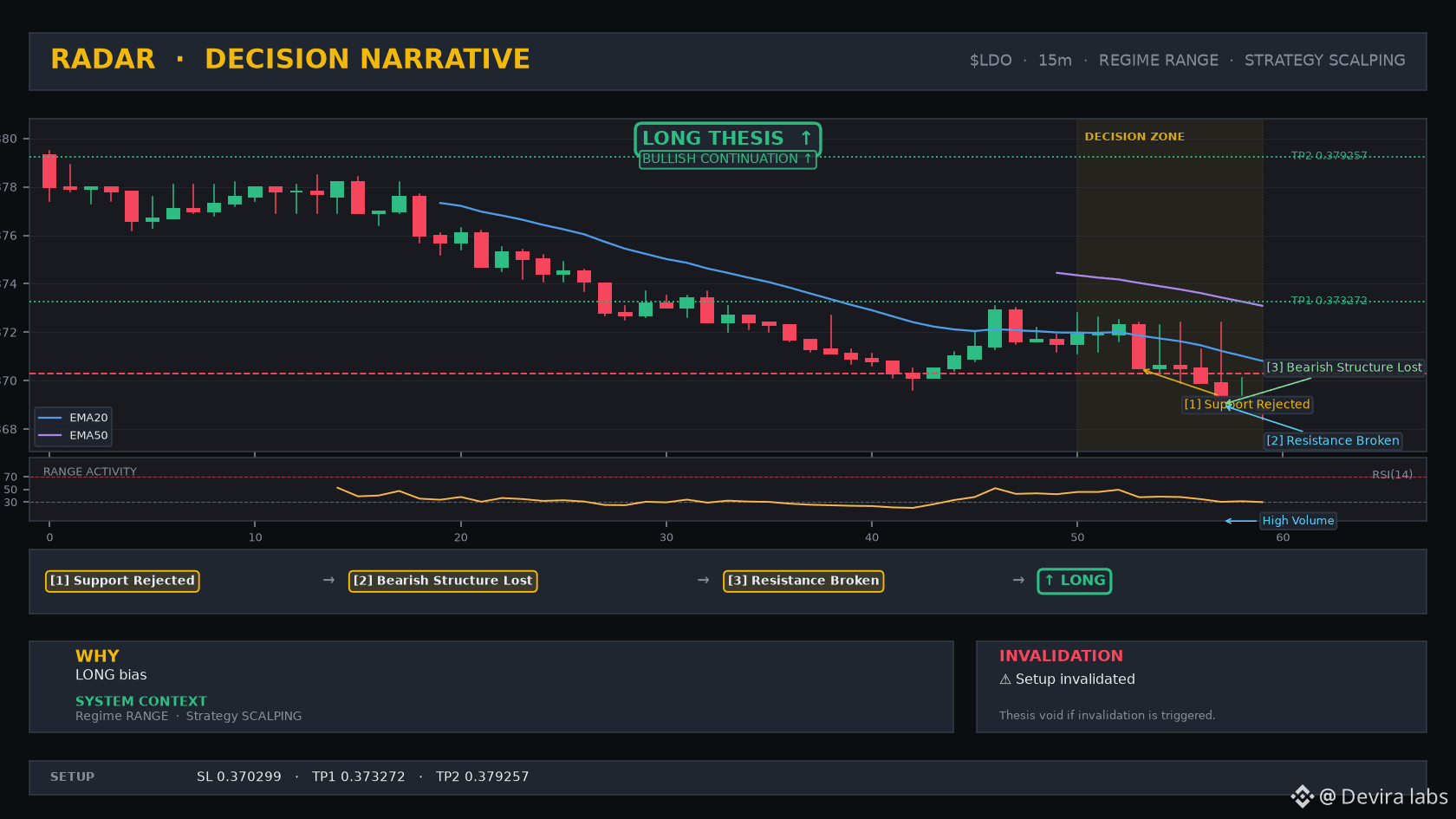Click the warning icon next to Setup invalidated
The width and height of the screenshot is (1456, 819).
[1005, 679]
